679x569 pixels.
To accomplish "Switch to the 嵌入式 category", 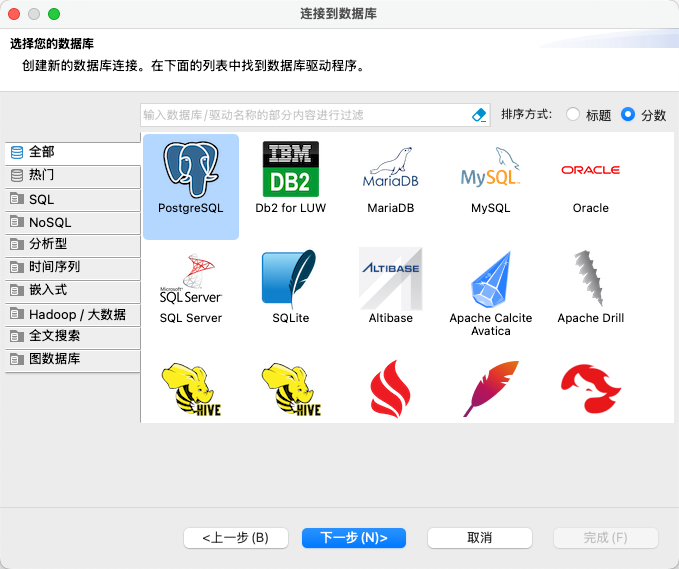I will pyautogui.click(x=73, y=290).
